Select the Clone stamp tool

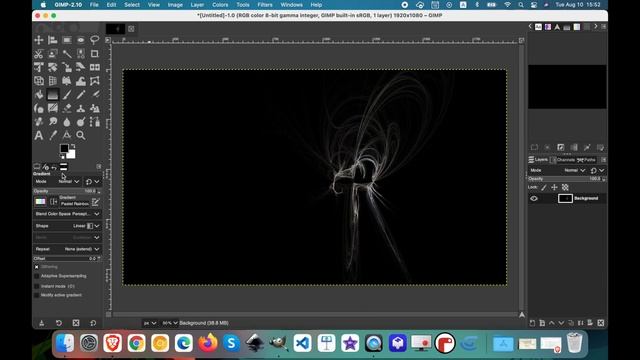(x=80, y=108)
